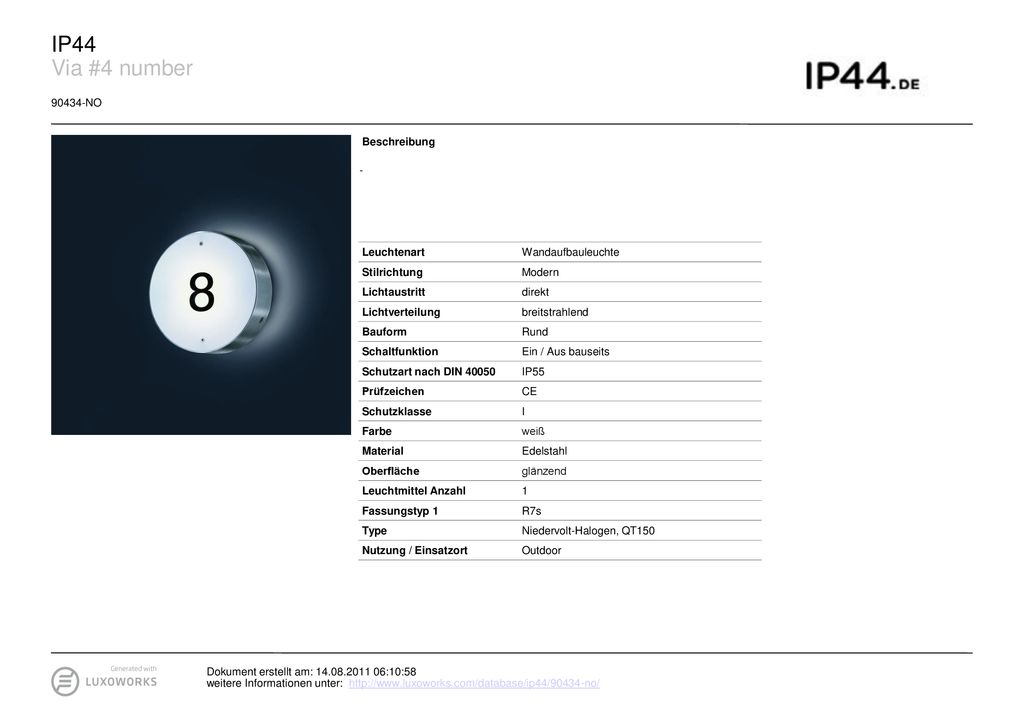Screen dimensions: 1024x724
Task: Select the value 'glänzend'
Action: point(543,471)
